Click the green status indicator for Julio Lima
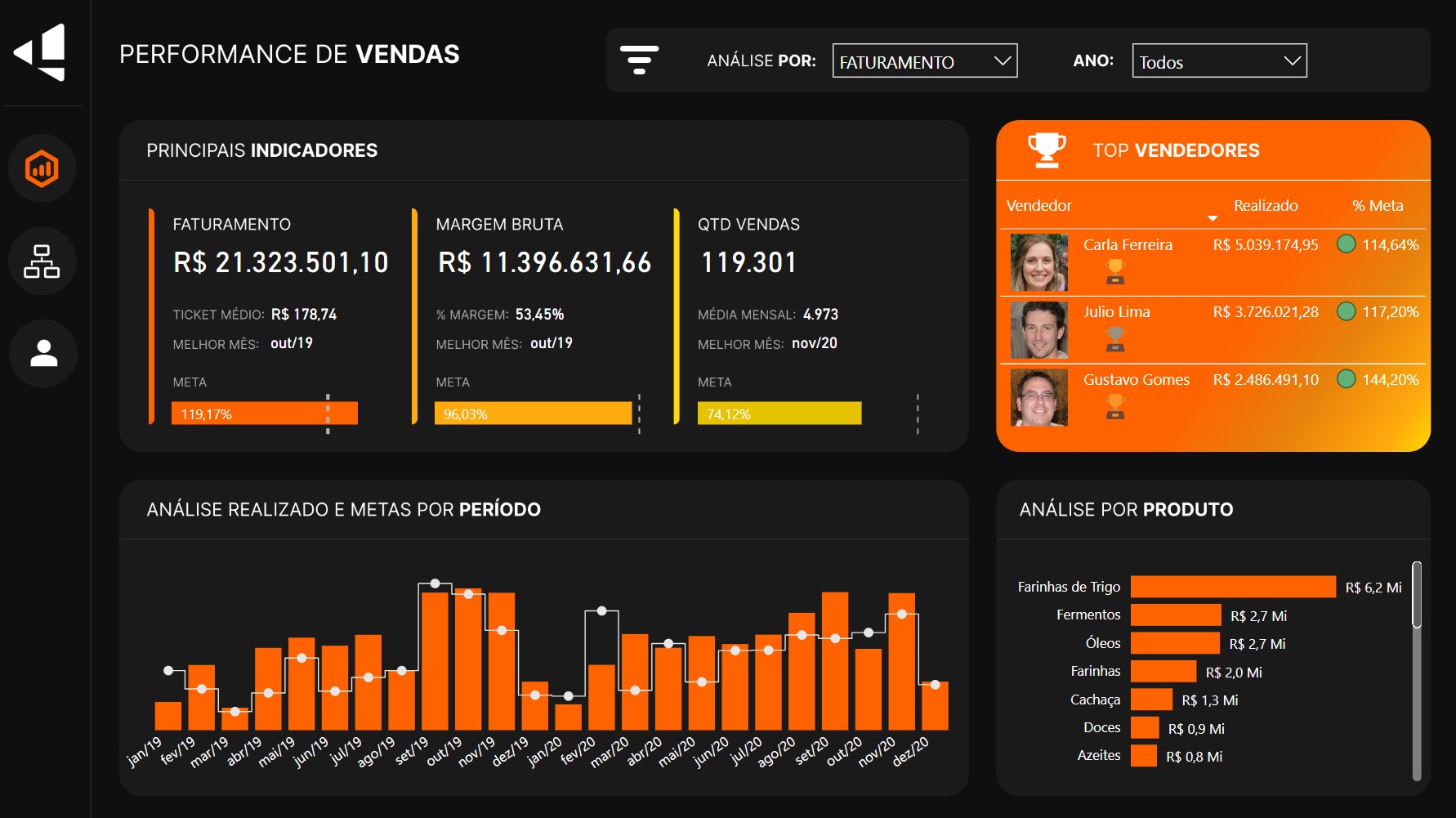Screen dimensions: 1456x818 coord(1346,311)
